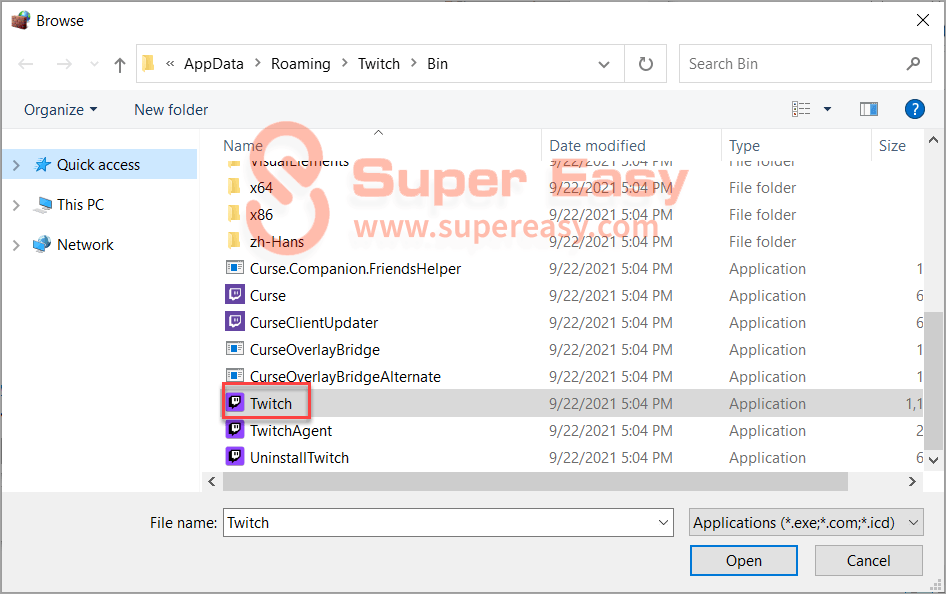Screen dimensions: 946x594
Task: Click the Twitch breadcrumb in the address bar
Action: [x=378, y=64]
